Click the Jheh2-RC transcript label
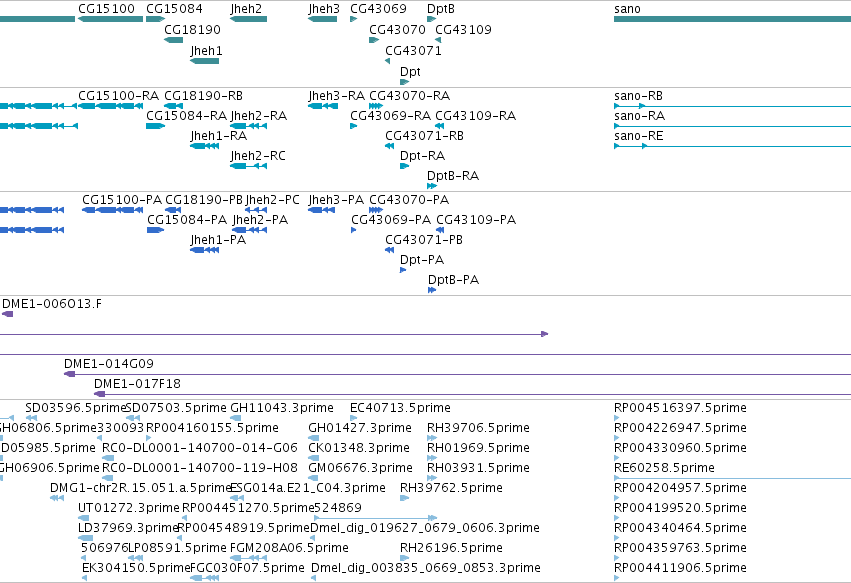The height and width of the screenshot is (583, 851). pos(258,156)
